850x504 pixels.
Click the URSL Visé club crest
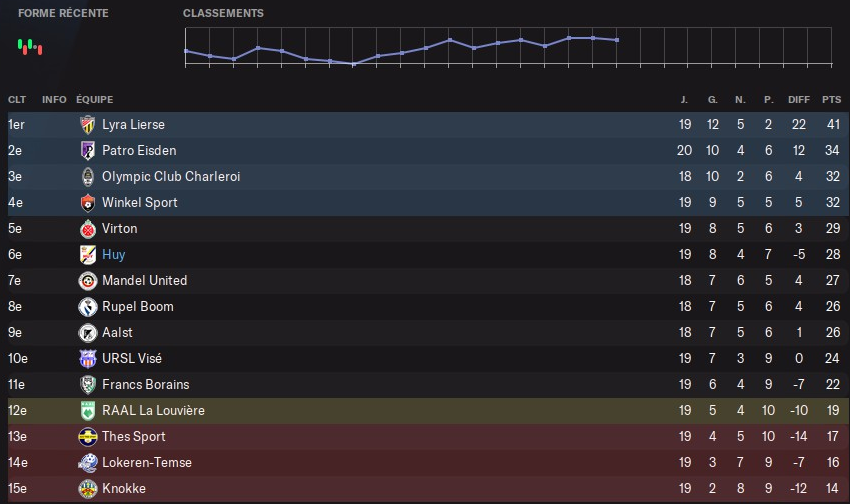(87, 359)
